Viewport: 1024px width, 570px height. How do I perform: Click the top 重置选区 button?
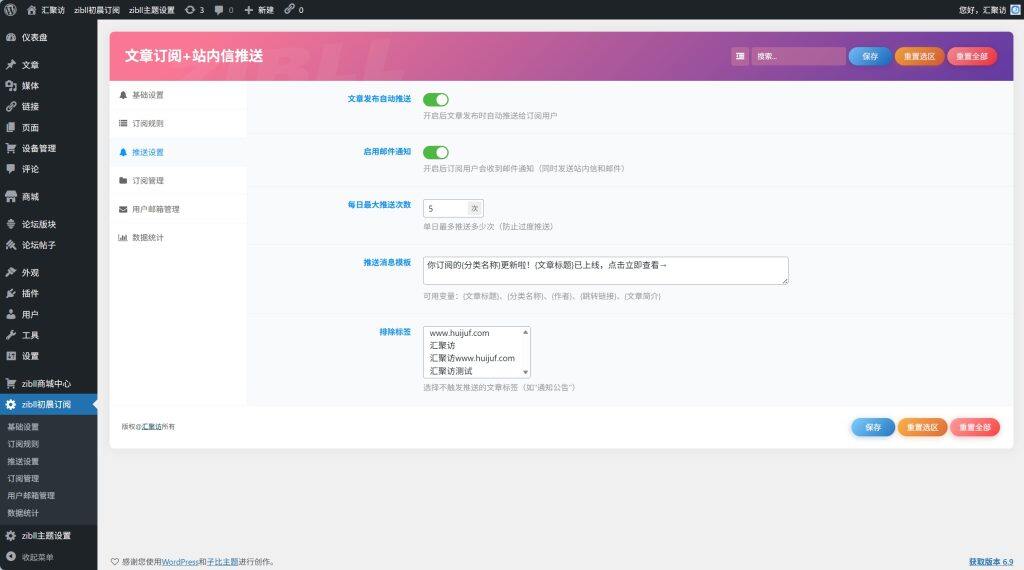[919, 56]
